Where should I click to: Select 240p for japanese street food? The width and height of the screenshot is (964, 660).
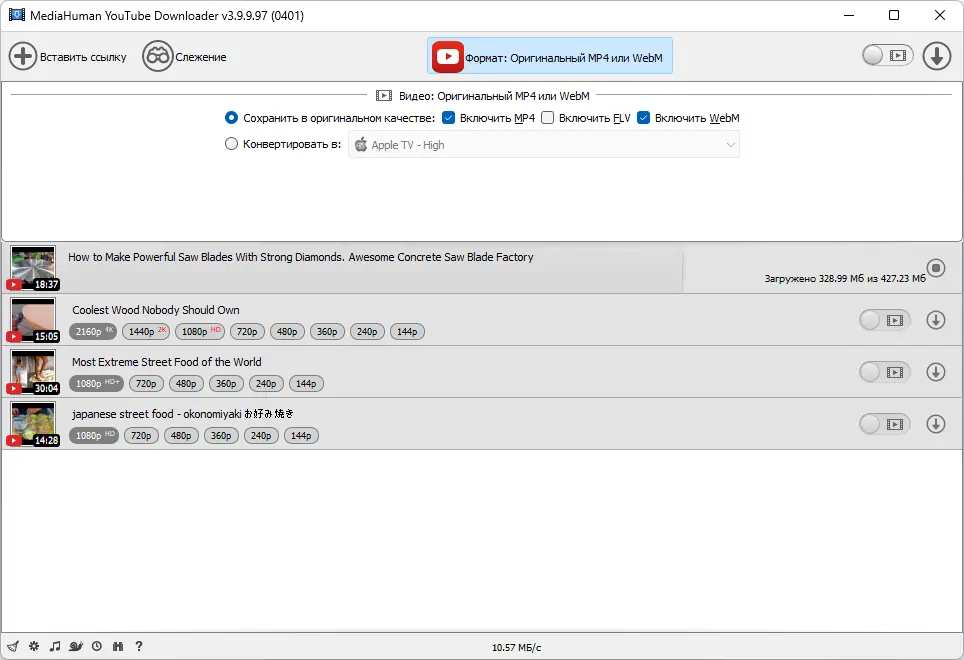261,436
